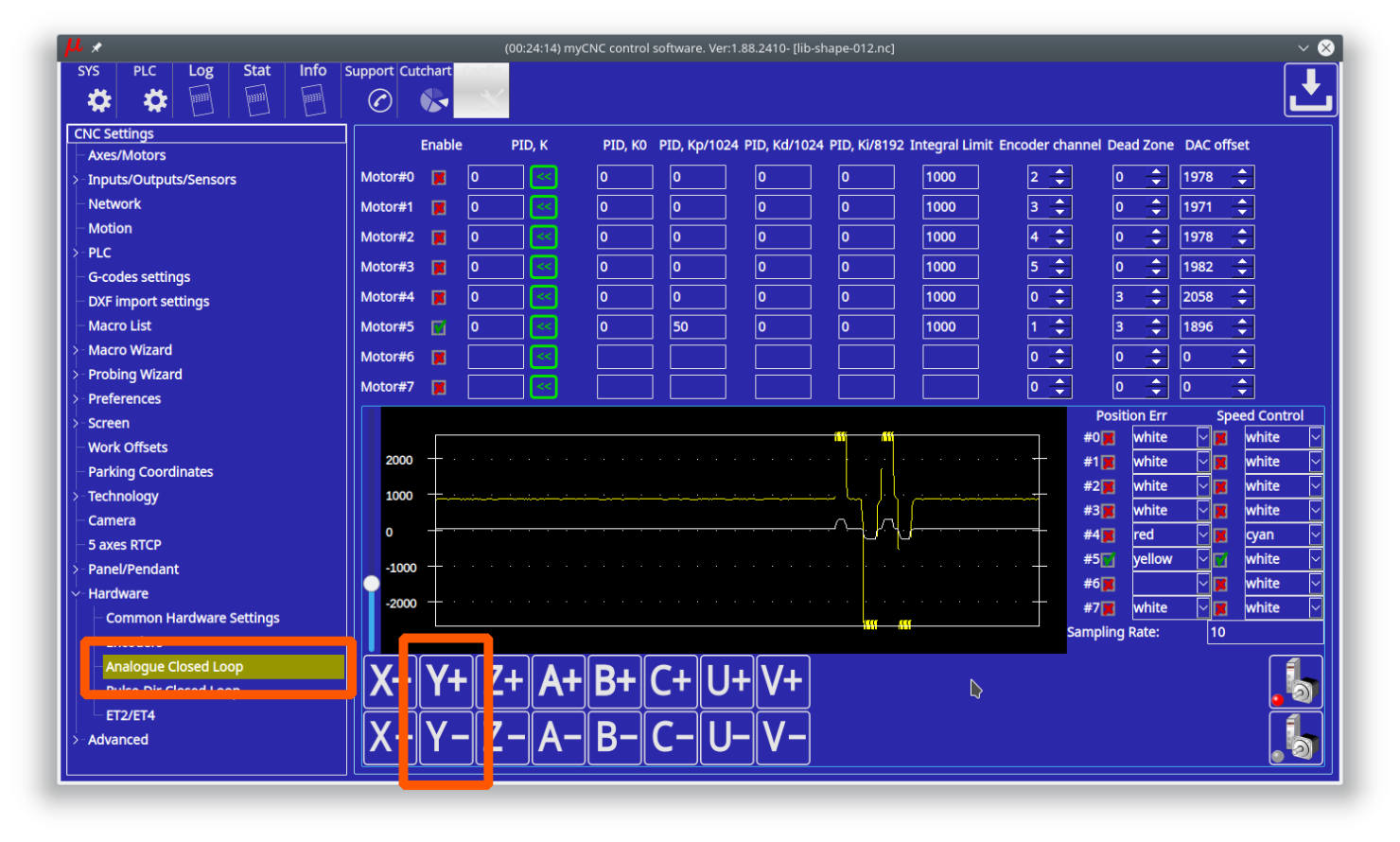Open the #4 cyan Speed Control dropdown
1400x842 pixels.
(x=1315, y=535)
